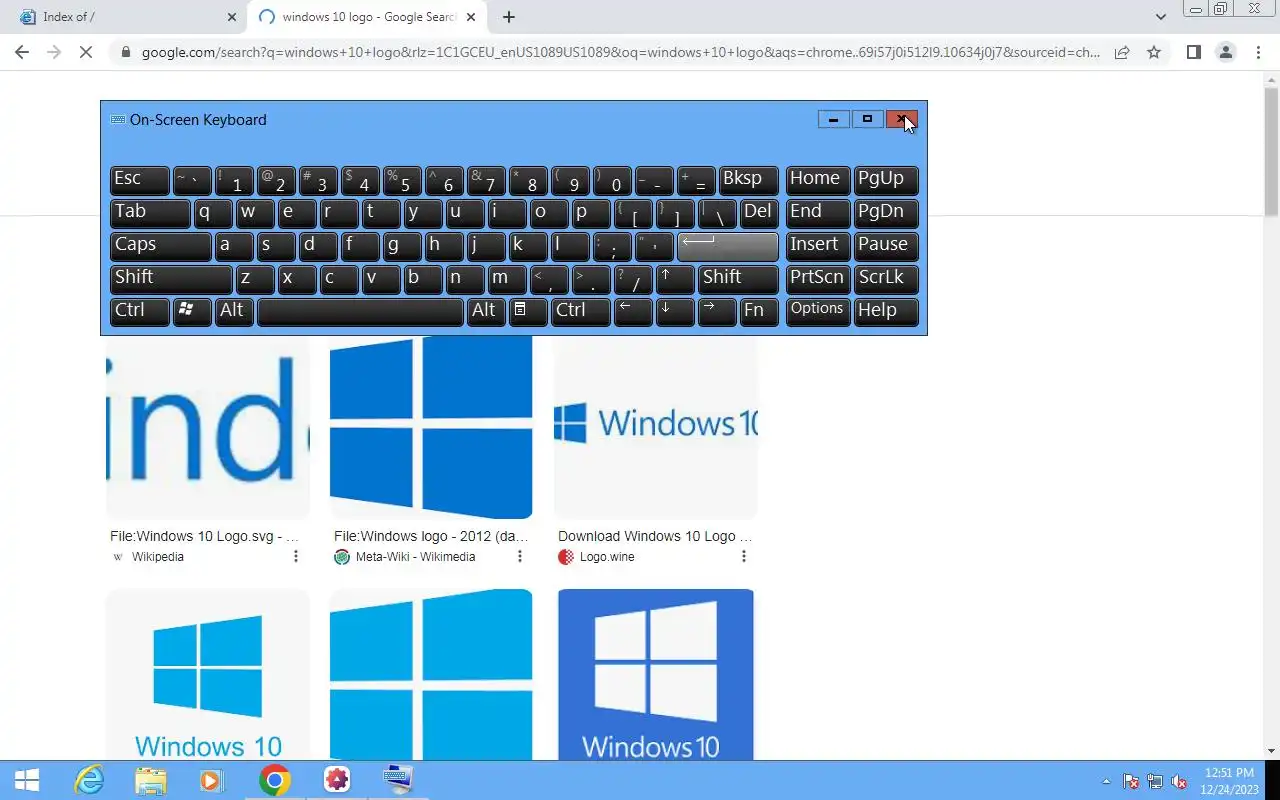Click the Options key on On-Screen Keyboard
The width and height of the screenshot is (1280, 800).
pyautogui.click(x=818, y=311)
